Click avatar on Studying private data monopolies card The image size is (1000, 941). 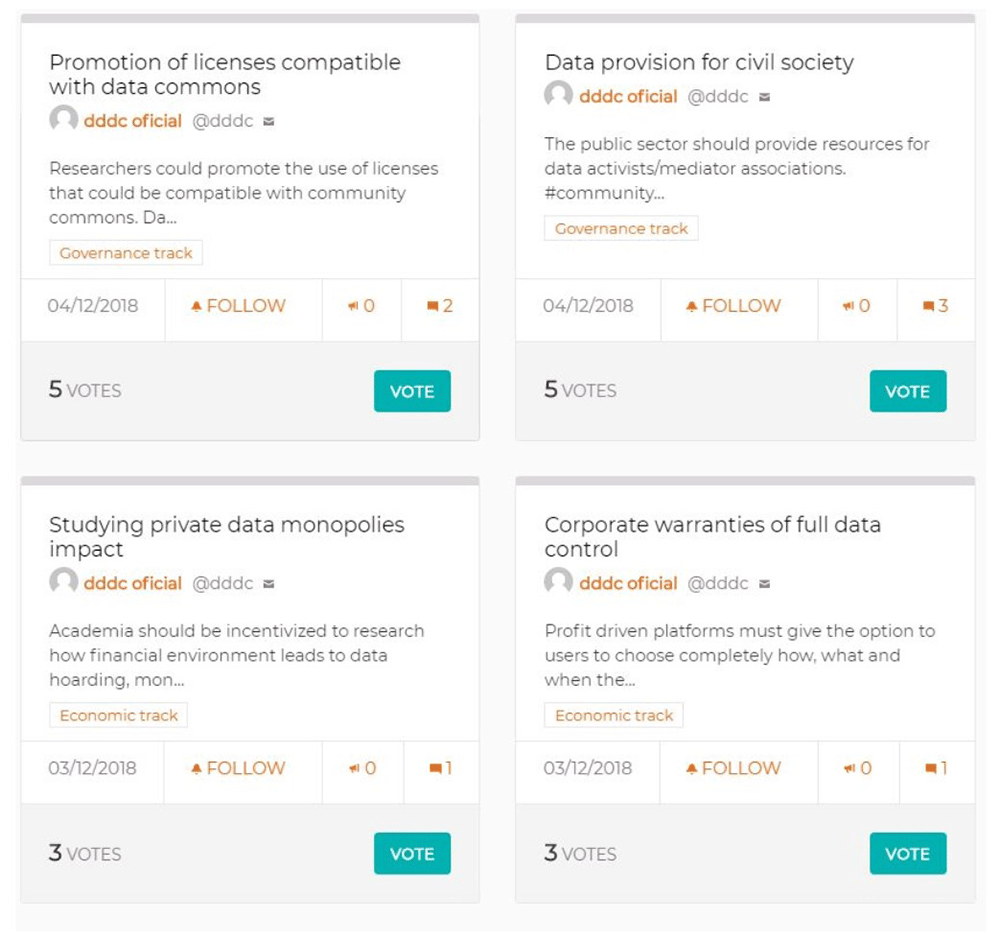coord(64,581)
